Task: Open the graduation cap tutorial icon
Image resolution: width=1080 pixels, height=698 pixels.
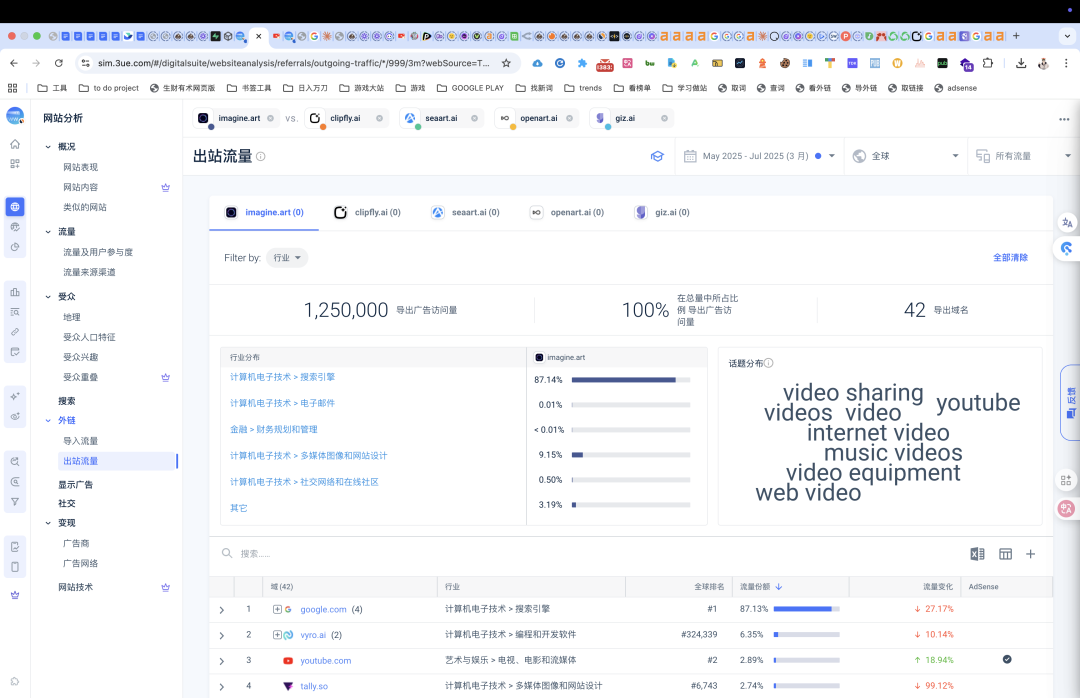Action: 657,156
